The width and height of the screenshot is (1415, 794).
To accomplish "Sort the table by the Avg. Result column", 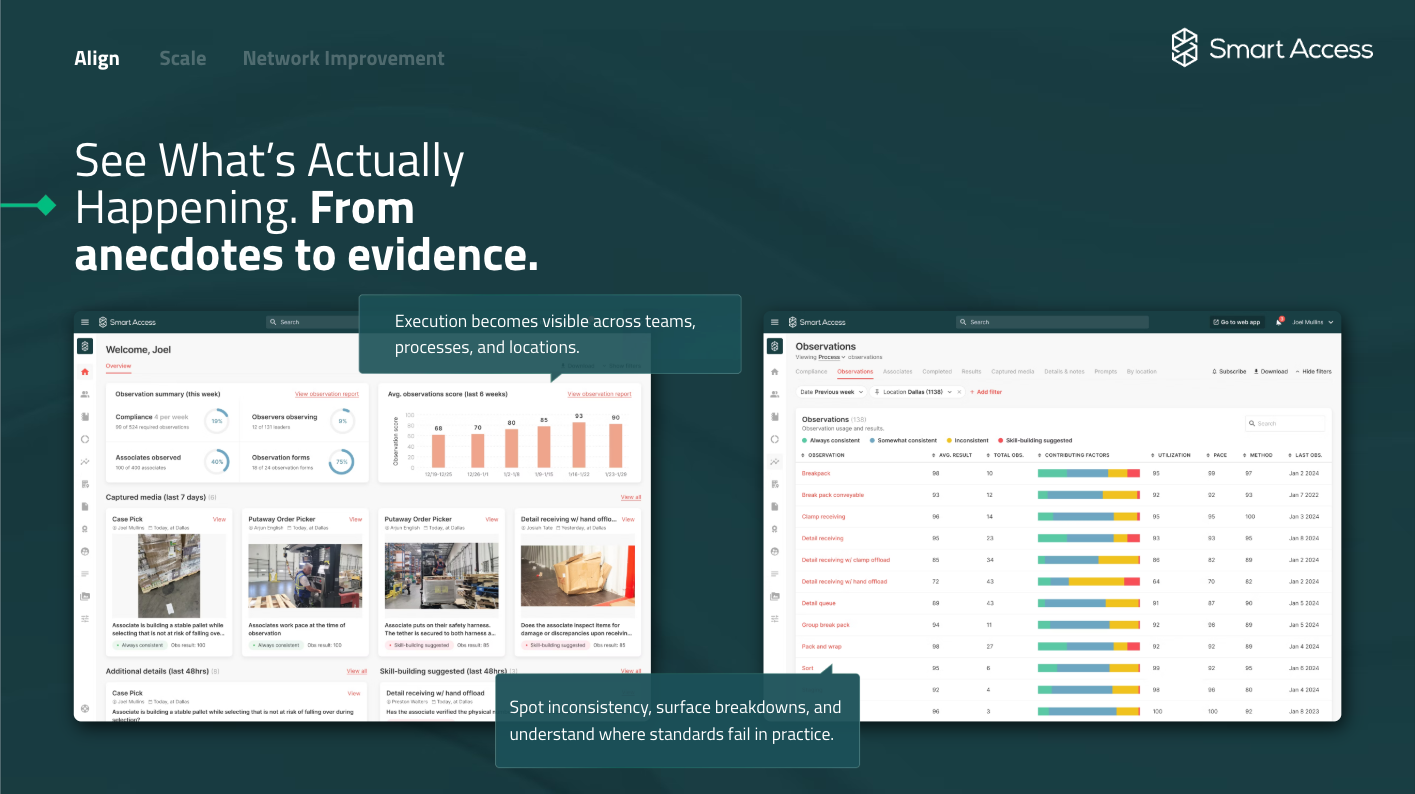I will pos(950,455).
